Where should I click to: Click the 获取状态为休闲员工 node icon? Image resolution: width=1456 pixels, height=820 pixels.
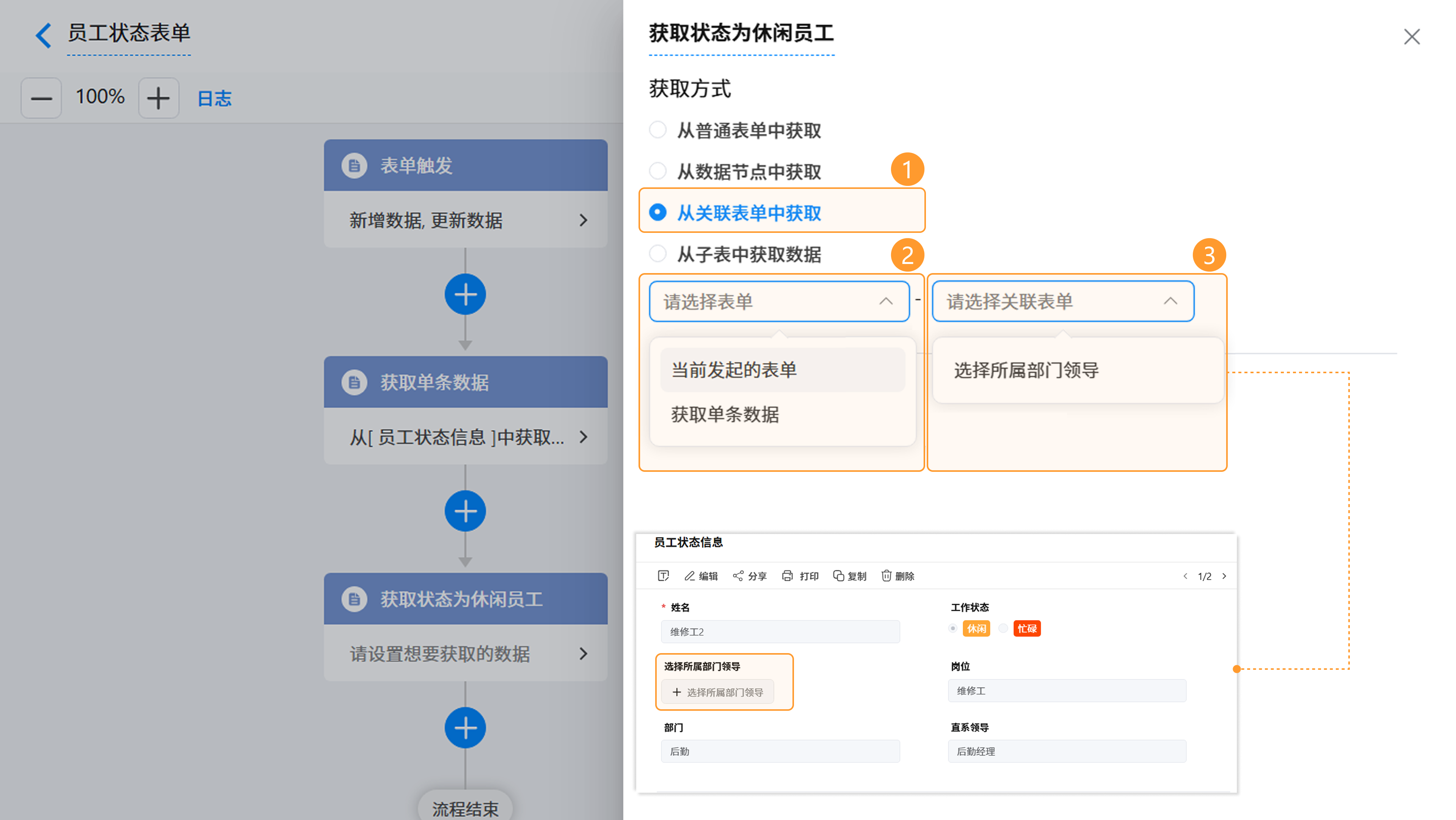[355, 599]
